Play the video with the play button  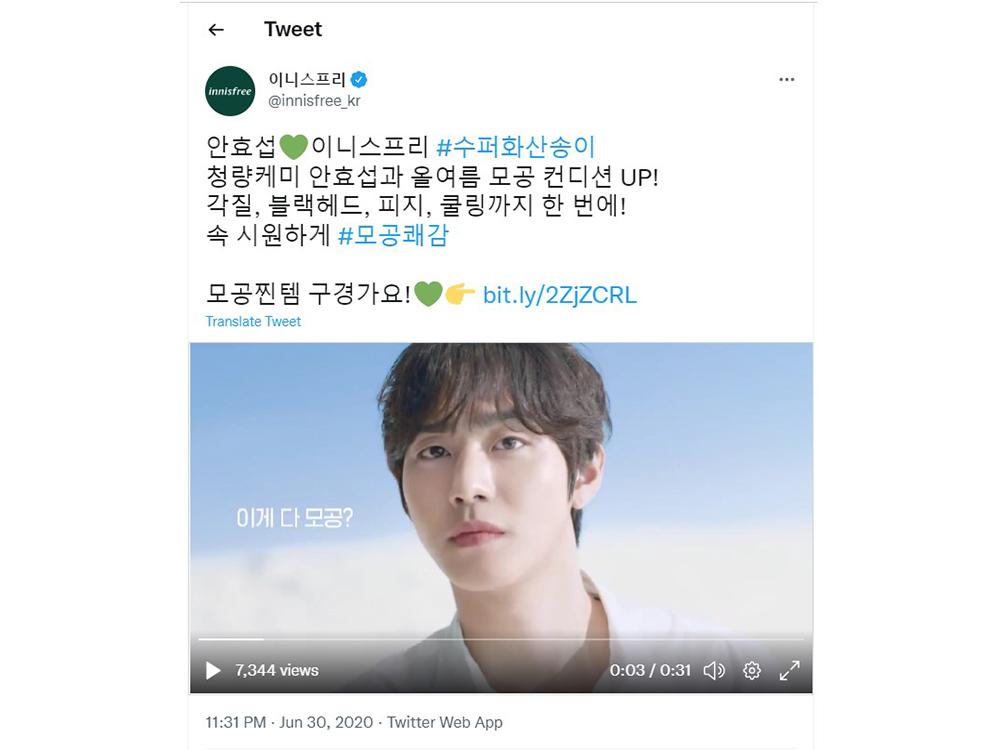(213, 670)
